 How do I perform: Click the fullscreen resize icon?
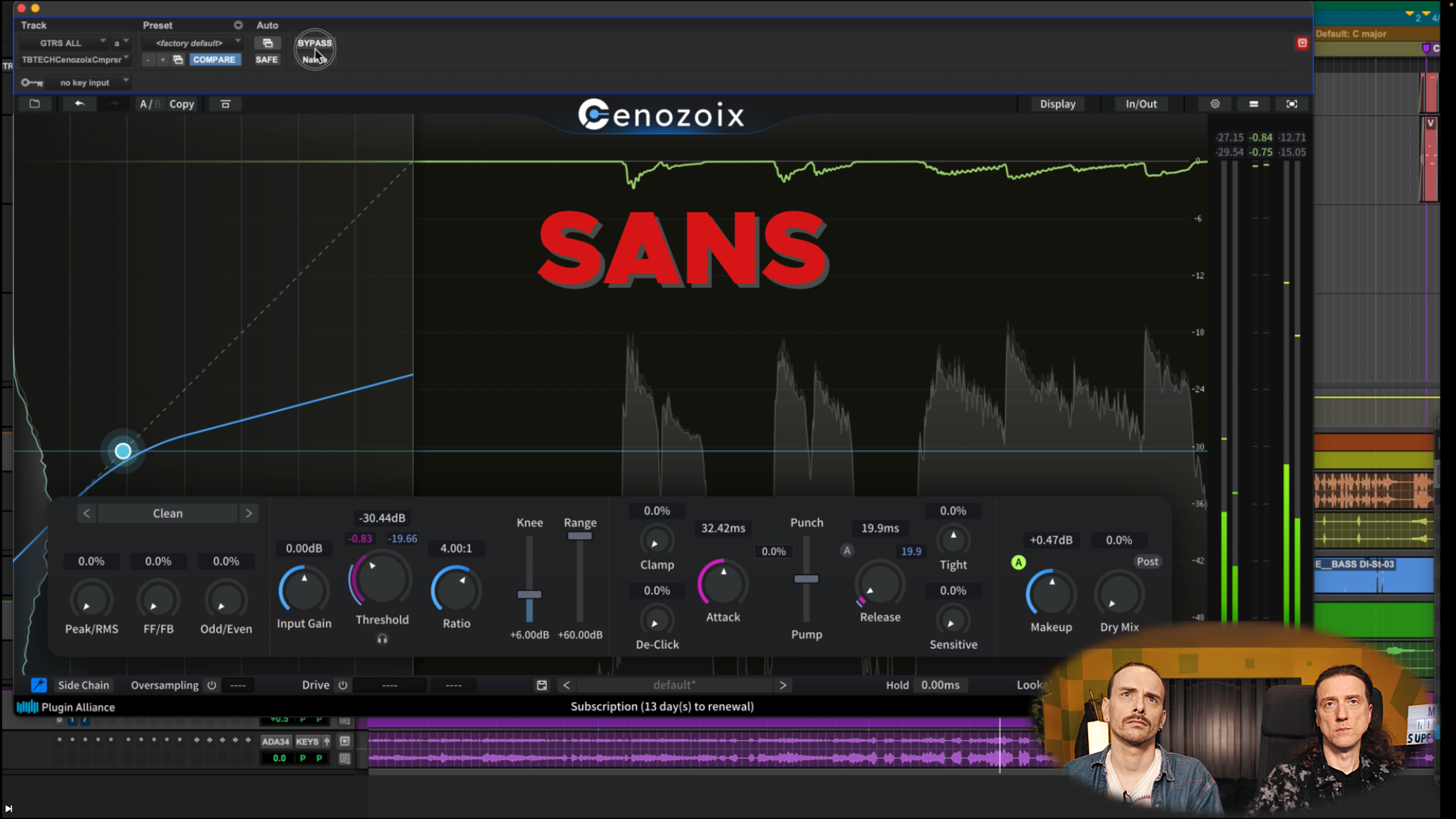point(1291,103)
